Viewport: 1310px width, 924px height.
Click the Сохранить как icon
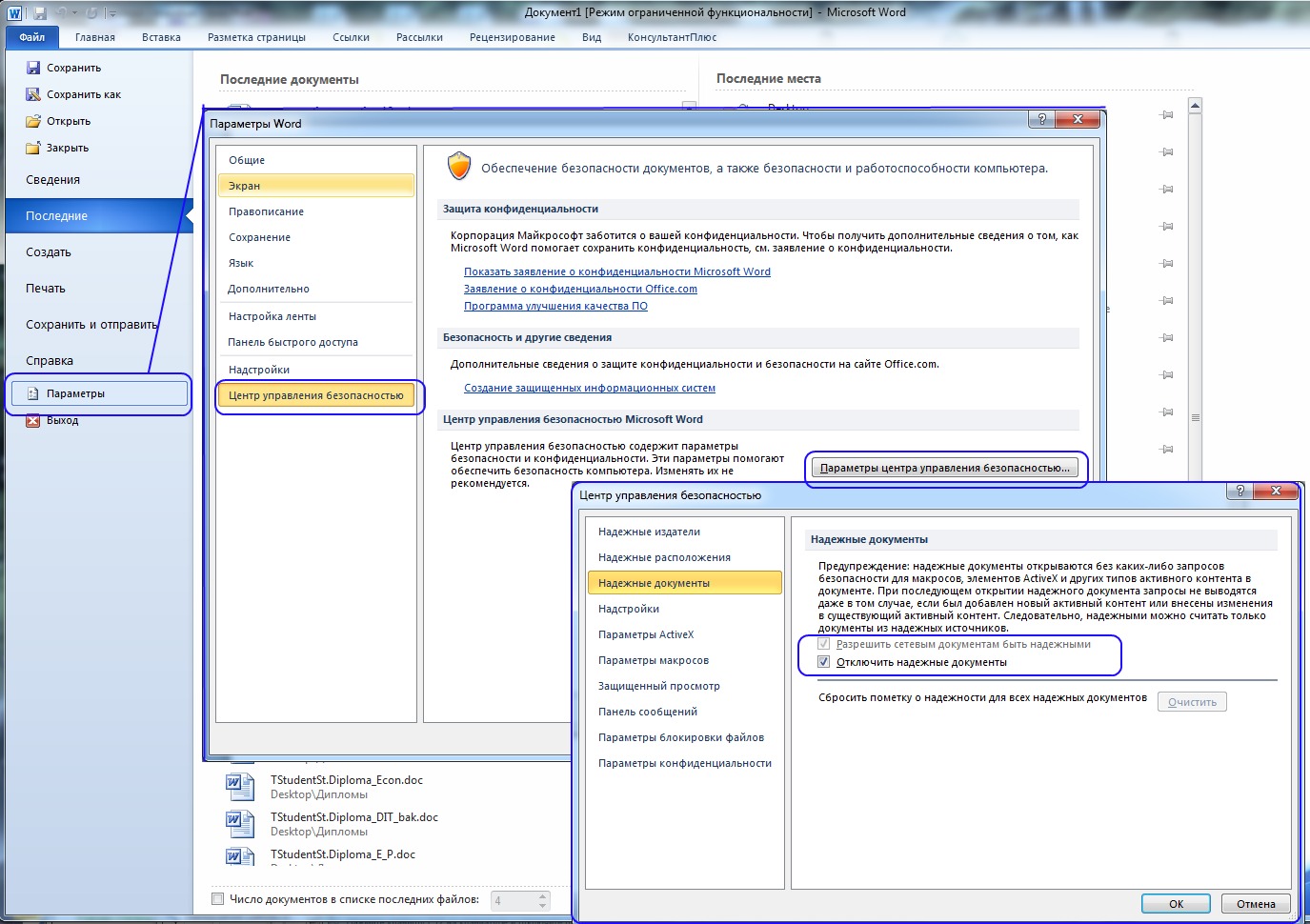tap(33, 94)
